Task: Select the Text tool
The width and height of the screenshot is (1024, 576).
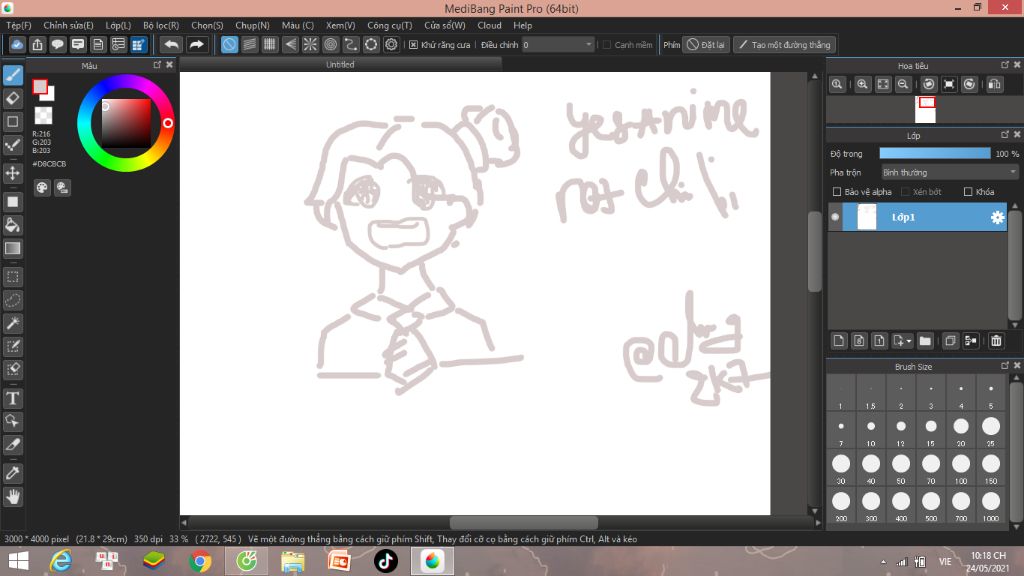Action: [x=12, y=398]
